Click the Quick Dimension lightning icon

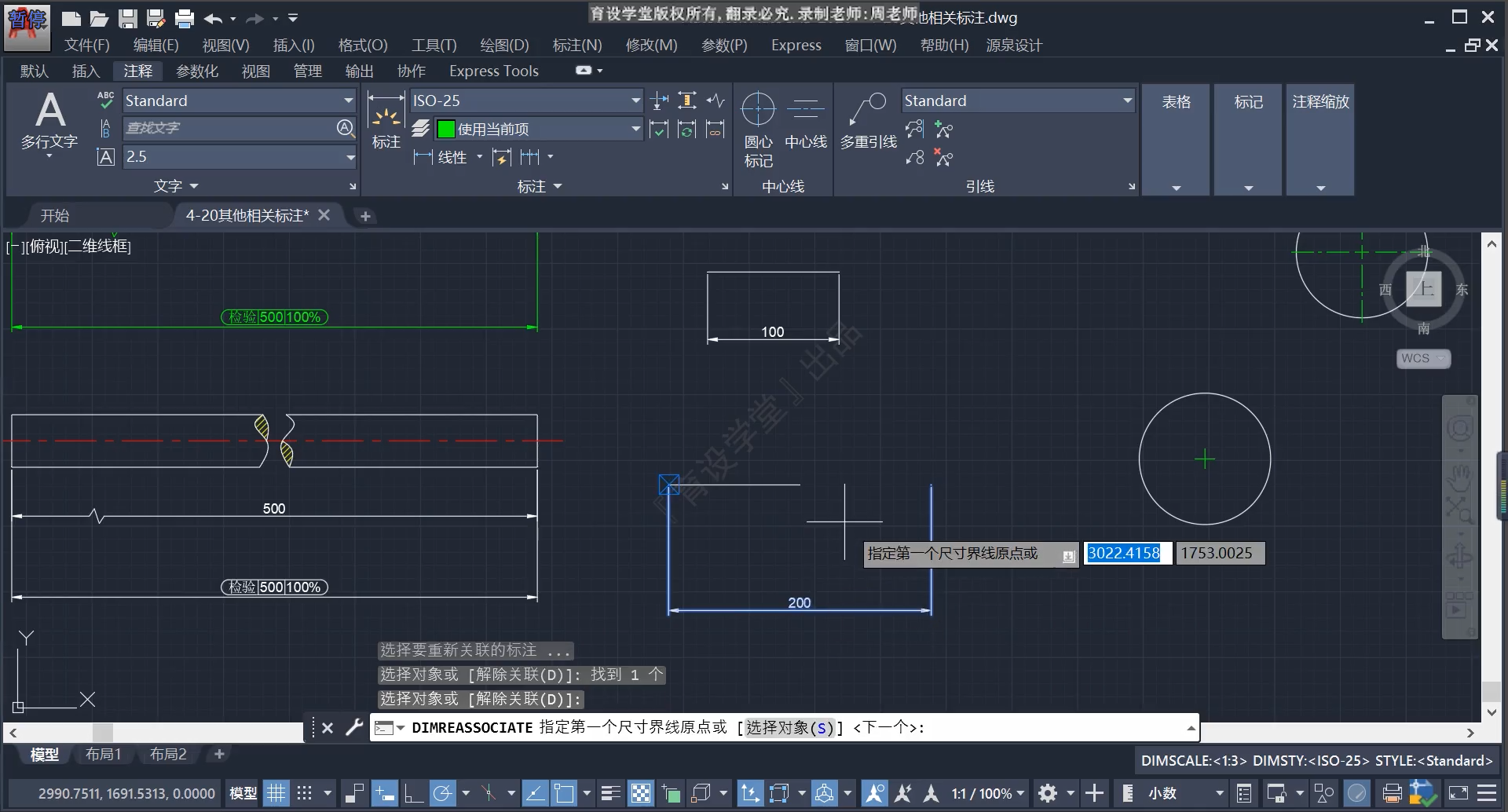[x=502, y=157]
